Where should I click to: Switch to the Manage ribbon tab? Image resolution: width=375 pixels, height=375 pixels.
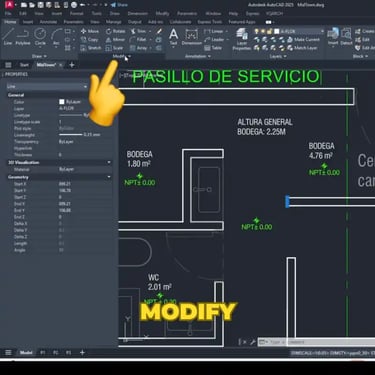(x=114, y=22)
